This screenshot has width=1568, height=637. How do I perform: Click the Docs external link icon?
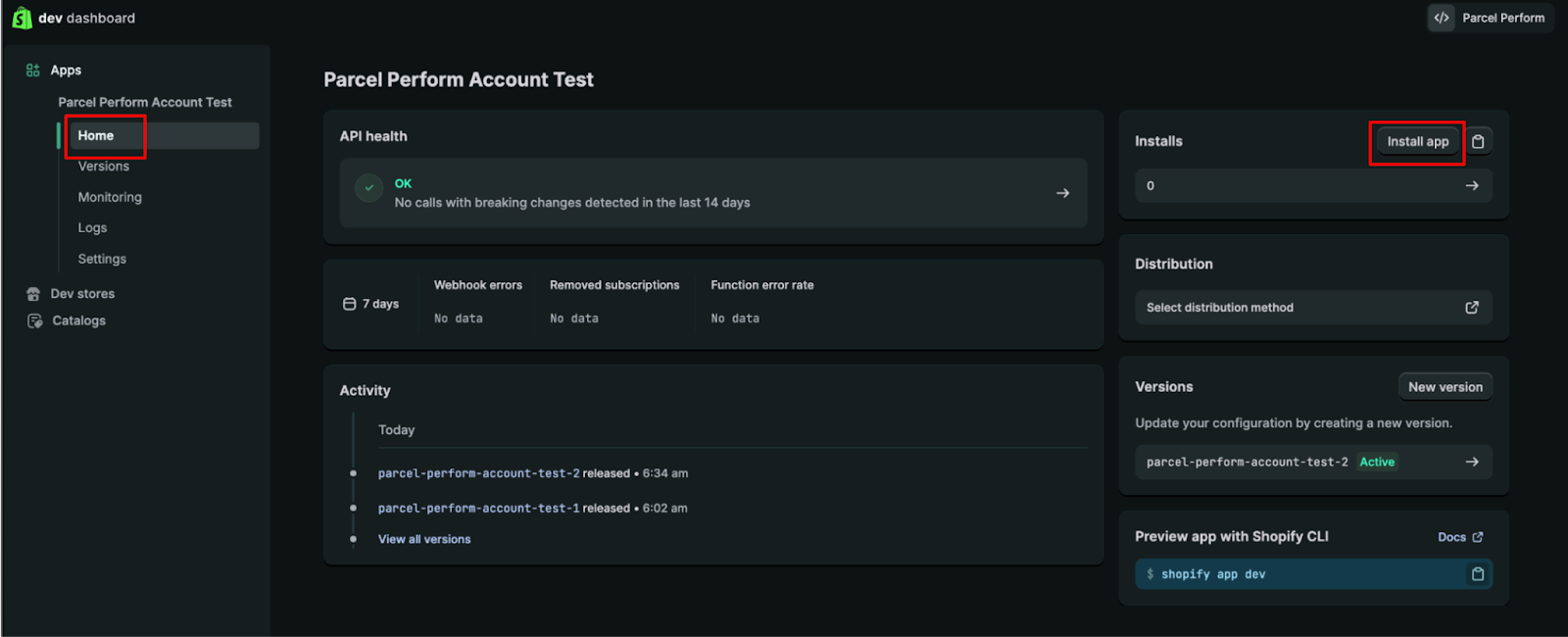[1478, 537]
